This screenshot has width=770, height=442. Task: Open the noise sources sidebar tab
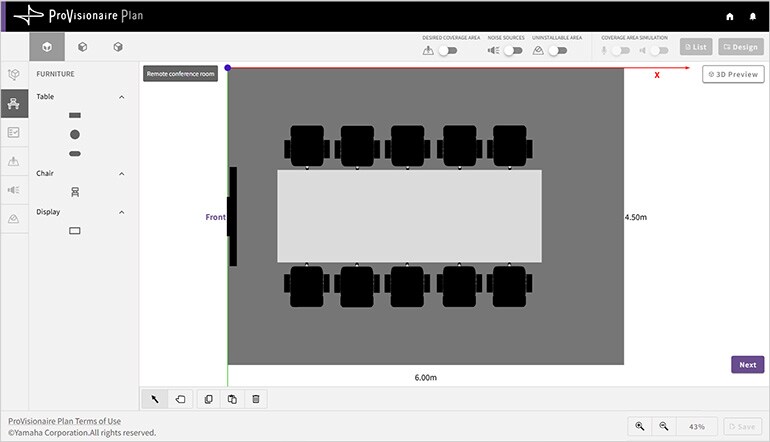point(14,190)
